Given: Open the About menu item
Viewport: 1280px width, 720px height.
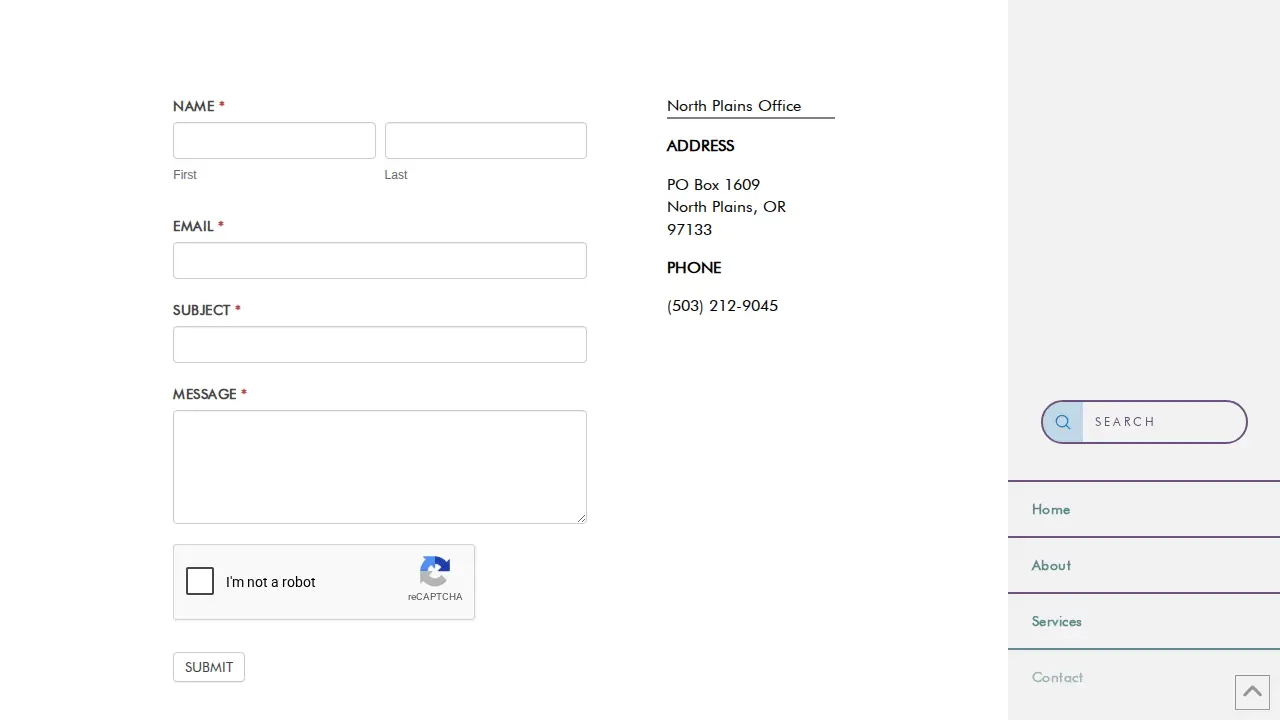Looking at the screenshot, I should click(1144, 566).
